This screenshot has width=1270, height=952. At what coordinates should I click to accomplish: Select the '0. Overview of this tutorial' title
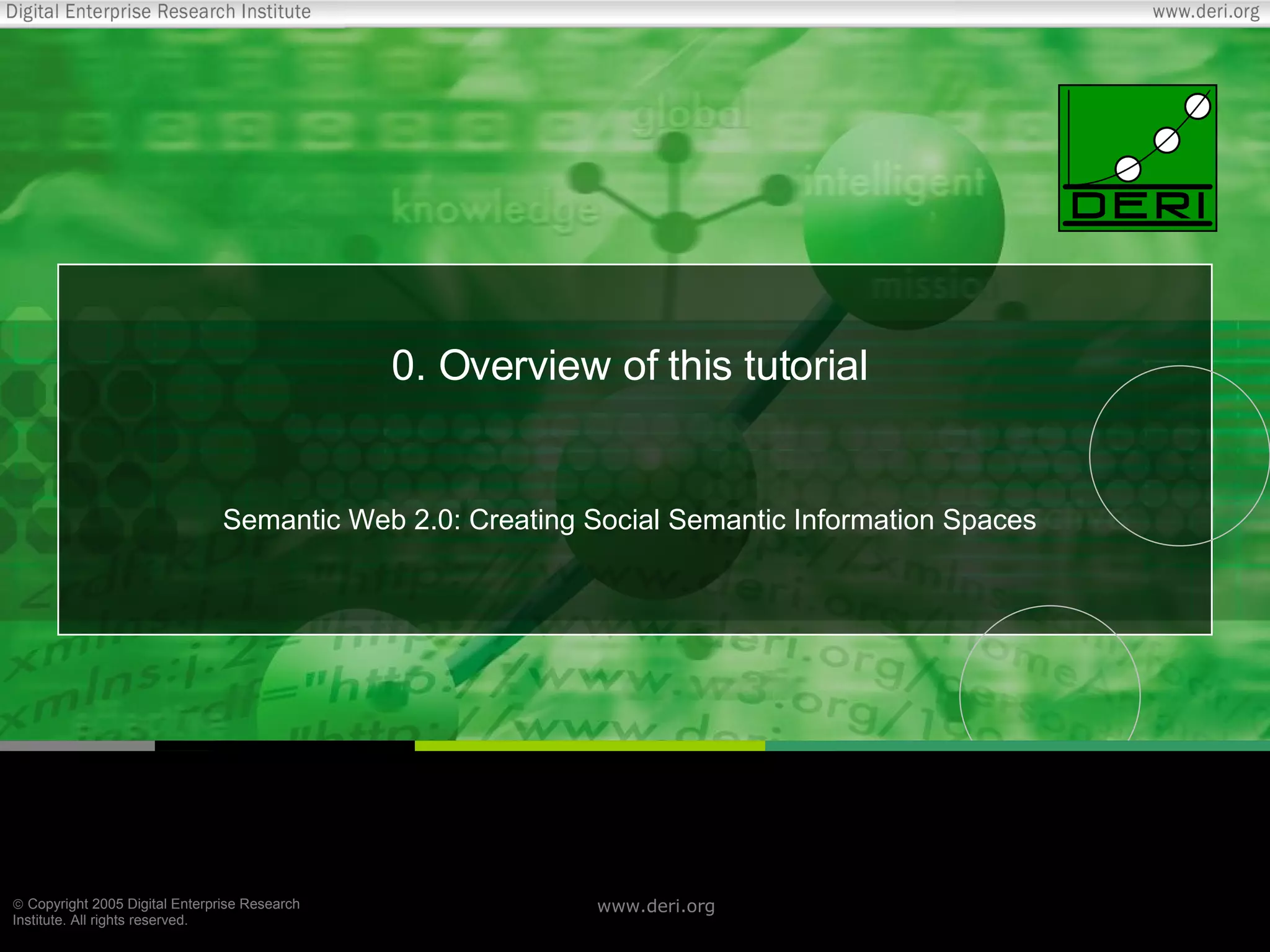[629, 365]
